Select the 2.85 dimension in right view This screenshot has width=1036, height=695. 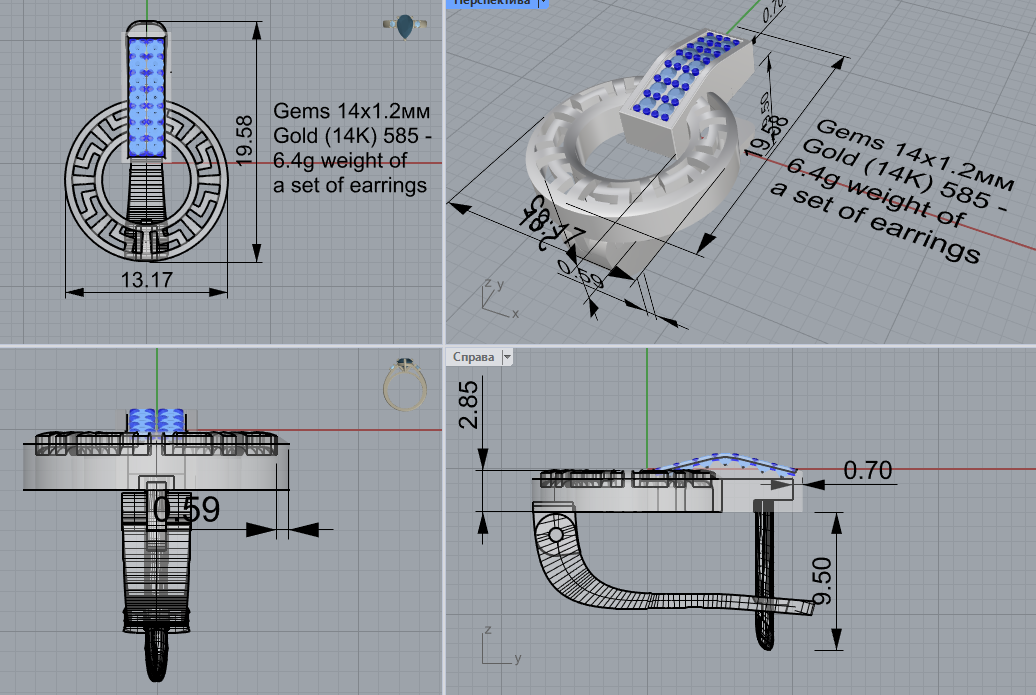click(468, 405)
